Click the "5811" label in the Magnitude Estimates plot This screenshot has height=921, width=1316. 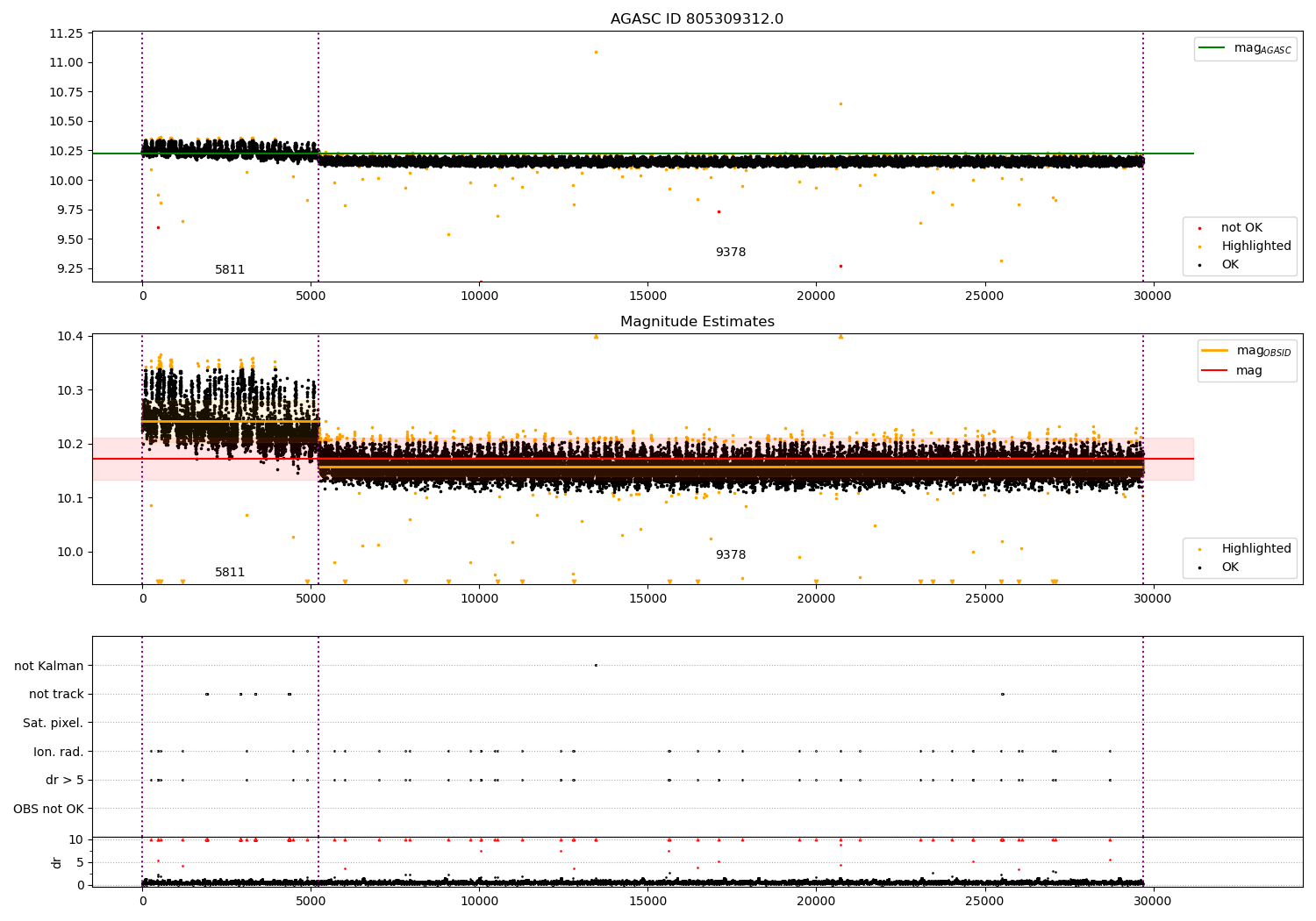(x=230, y=573)
